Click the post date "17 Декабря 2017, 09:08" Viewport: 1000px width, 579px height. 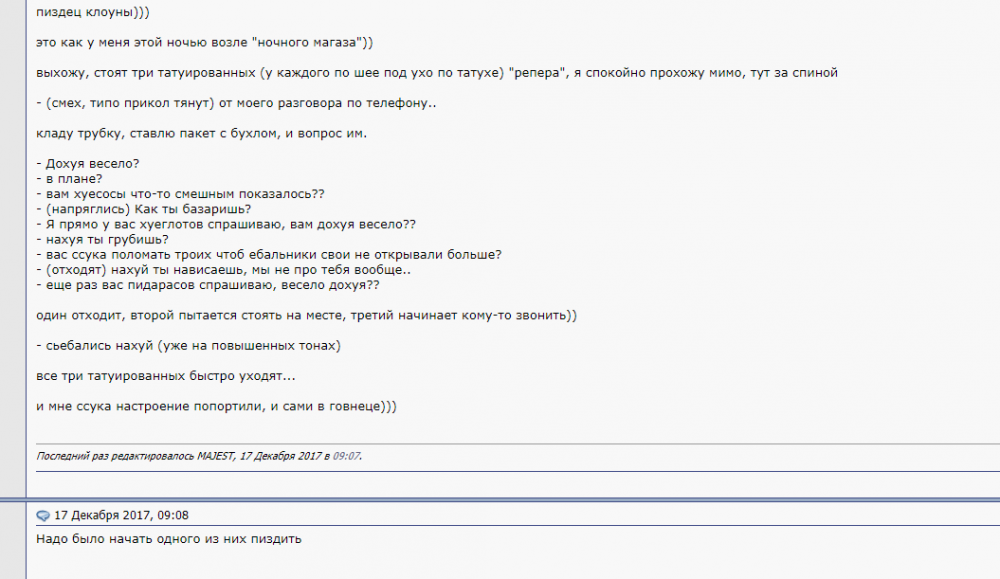121,515
